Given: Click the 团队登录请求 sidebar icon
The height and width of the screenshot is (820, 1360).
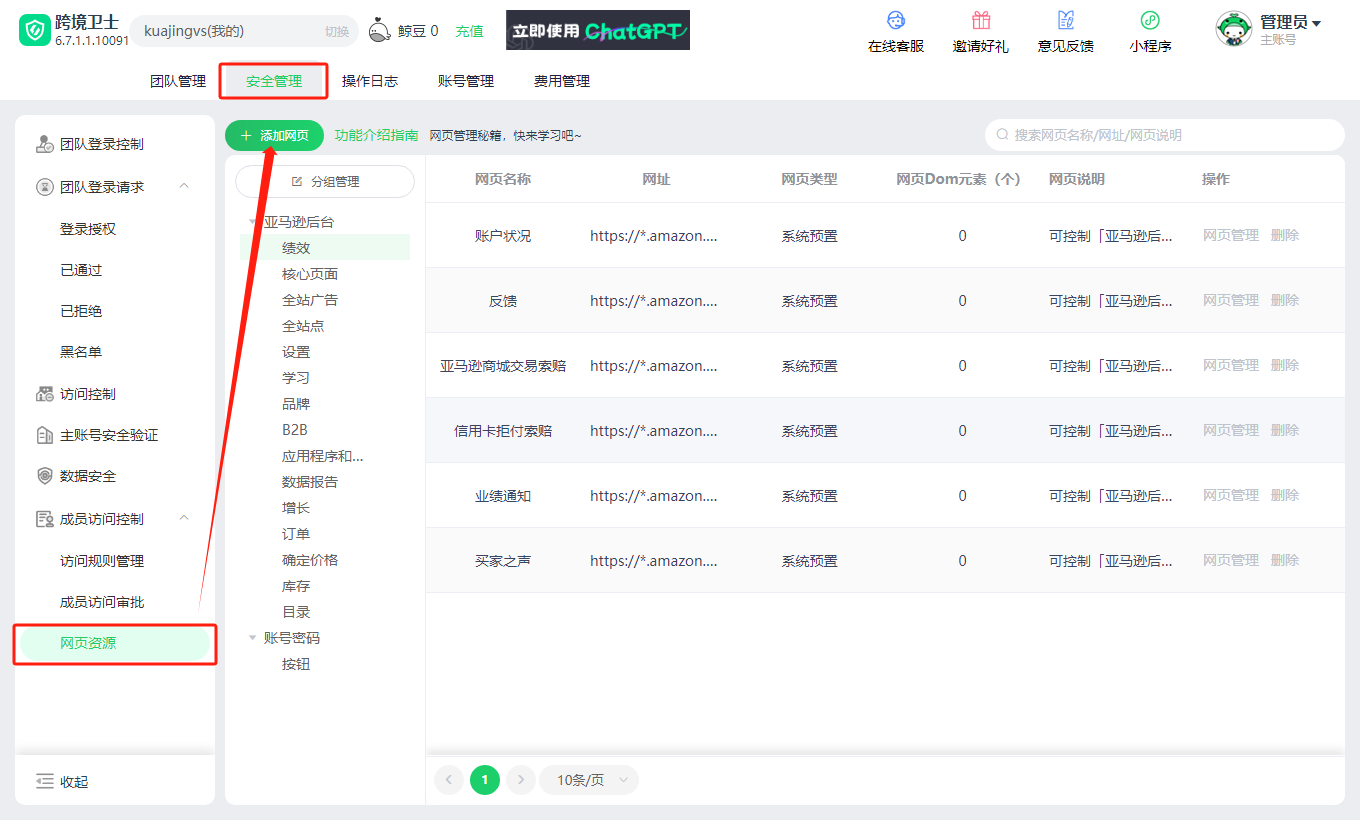Looking at the screenshot, I should [45, 187].
